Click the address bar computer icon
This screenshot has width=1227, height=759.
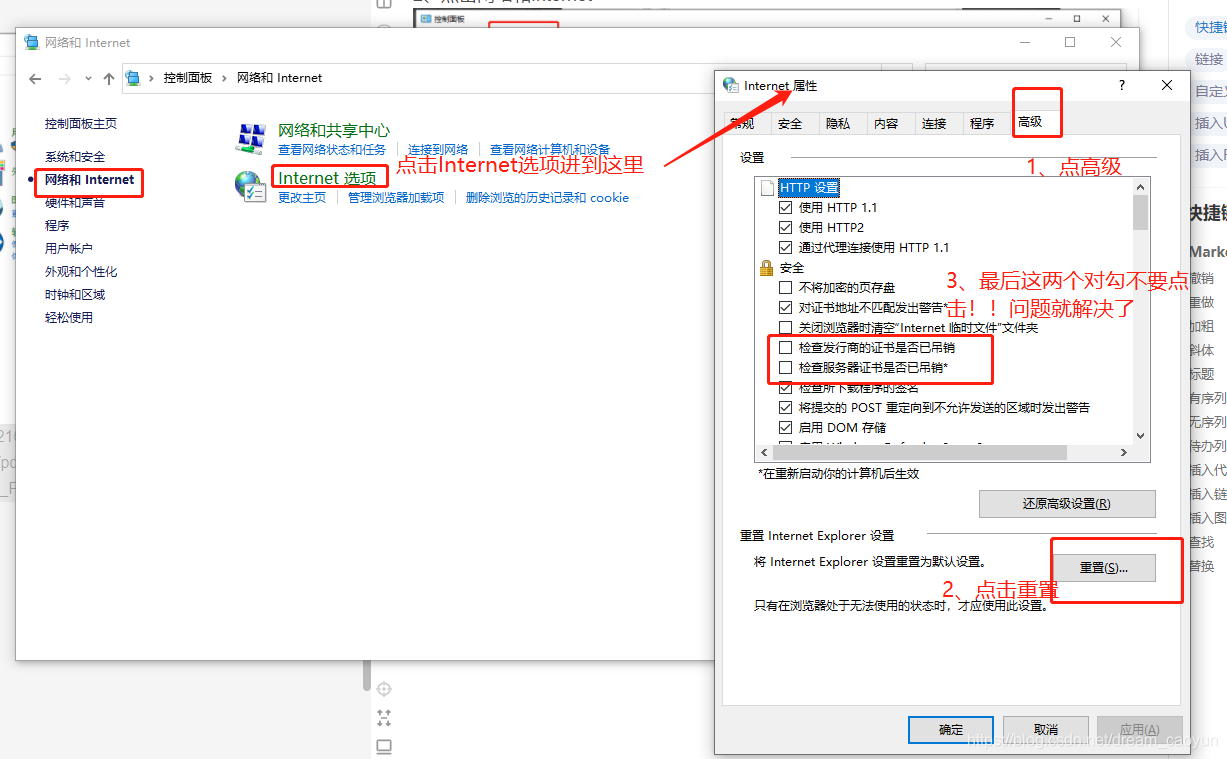click(x=133, y=78)
